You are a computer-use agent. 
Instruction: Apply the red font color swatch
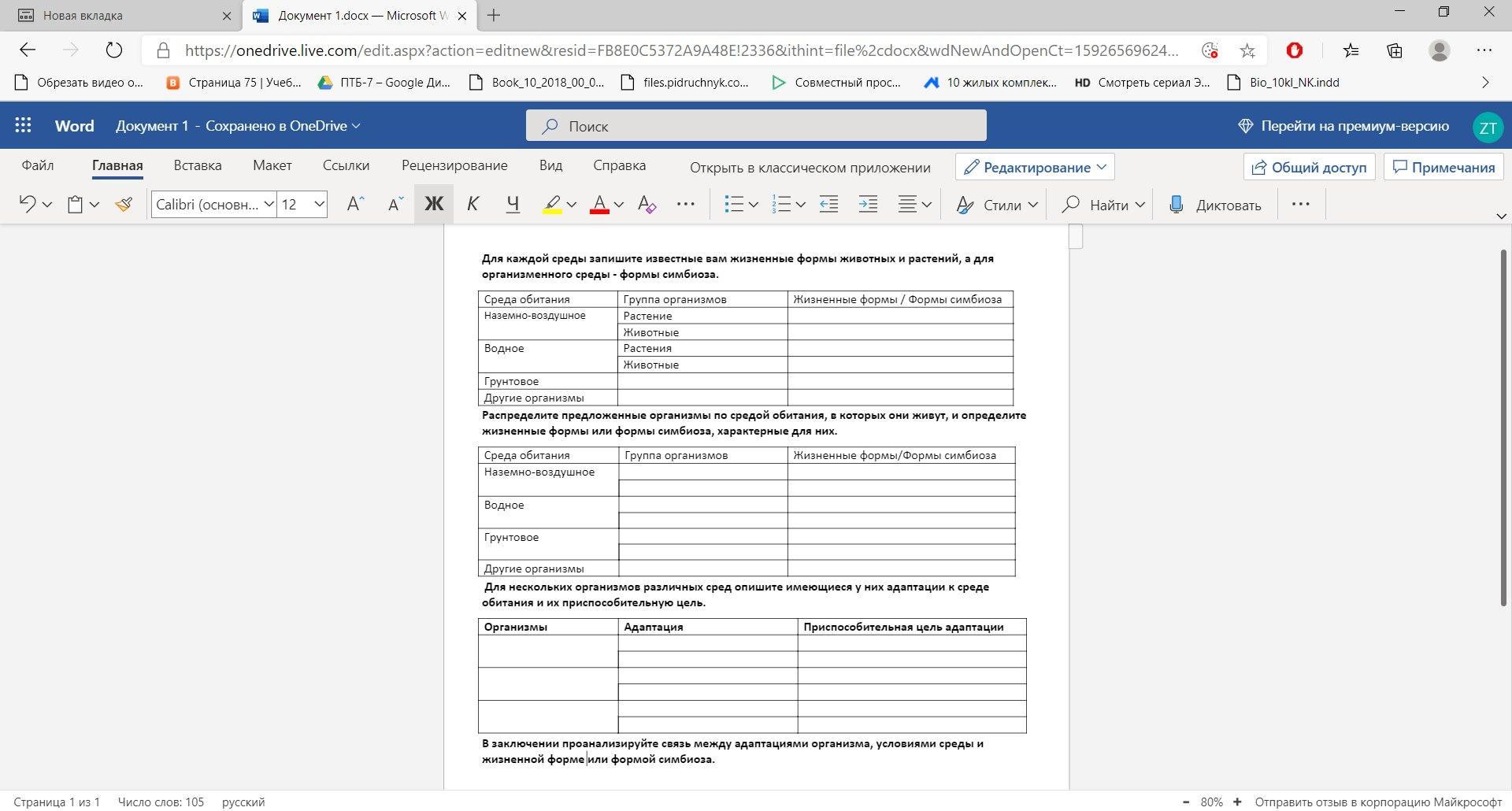(x=599, y=205)
